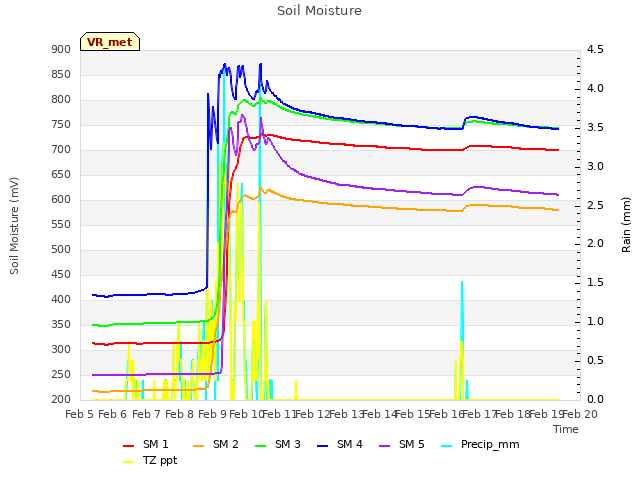Screen dimensions: 640x480
Task: Click the Feb 17 date tick
Action: 479,415
